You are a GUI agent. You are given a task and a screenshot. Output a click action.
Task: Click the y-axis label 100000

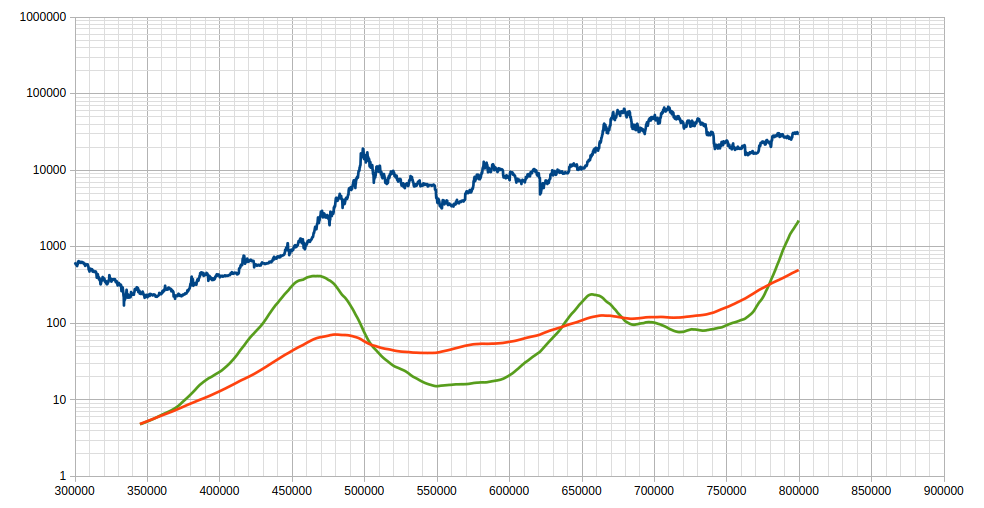46,94
